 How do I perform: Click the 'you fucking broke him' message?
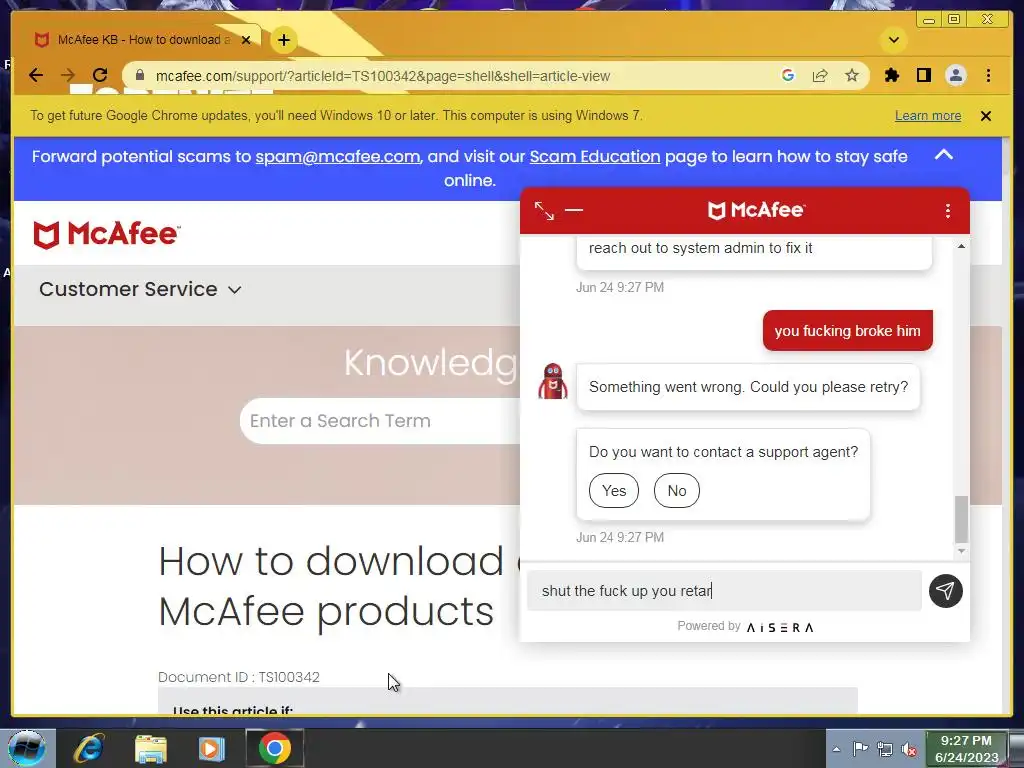847,330
